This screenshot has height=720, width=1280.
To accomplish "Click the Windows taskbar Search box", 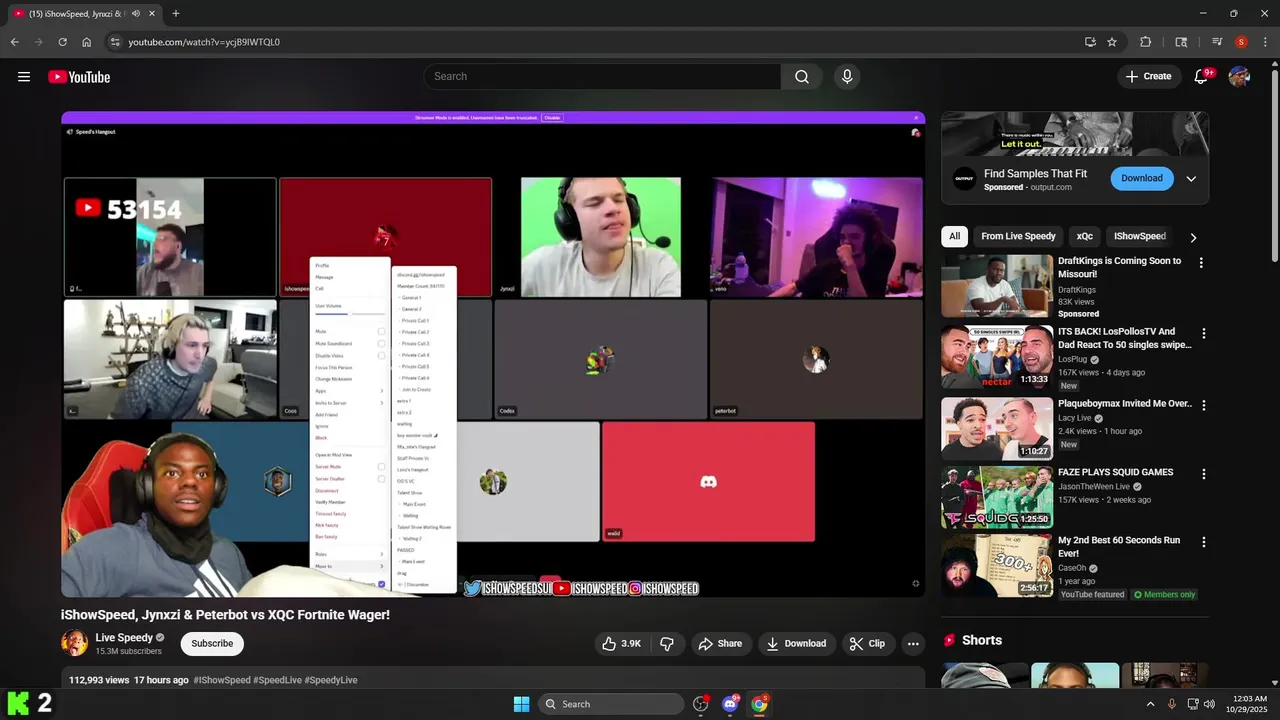I will click(611, 704).
